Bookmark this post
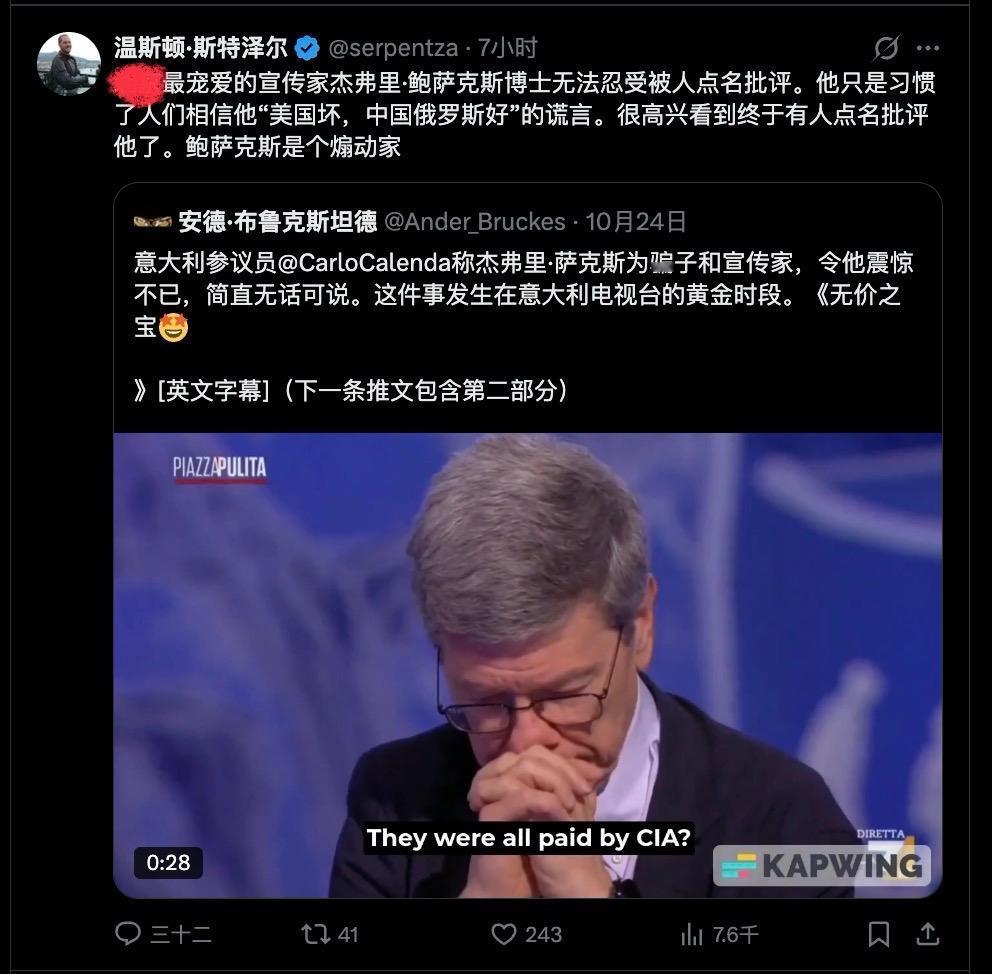The height and width of the screenshot is (974, 992). 878,934
